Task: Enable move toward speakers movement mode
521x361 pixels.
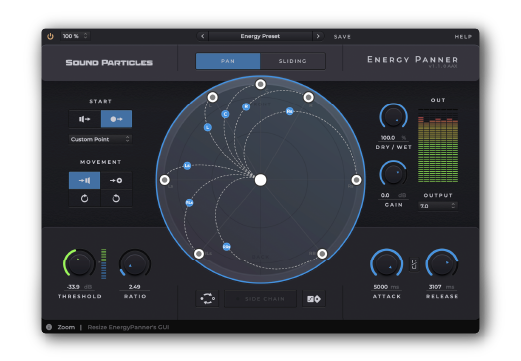Action: (84, 180)
